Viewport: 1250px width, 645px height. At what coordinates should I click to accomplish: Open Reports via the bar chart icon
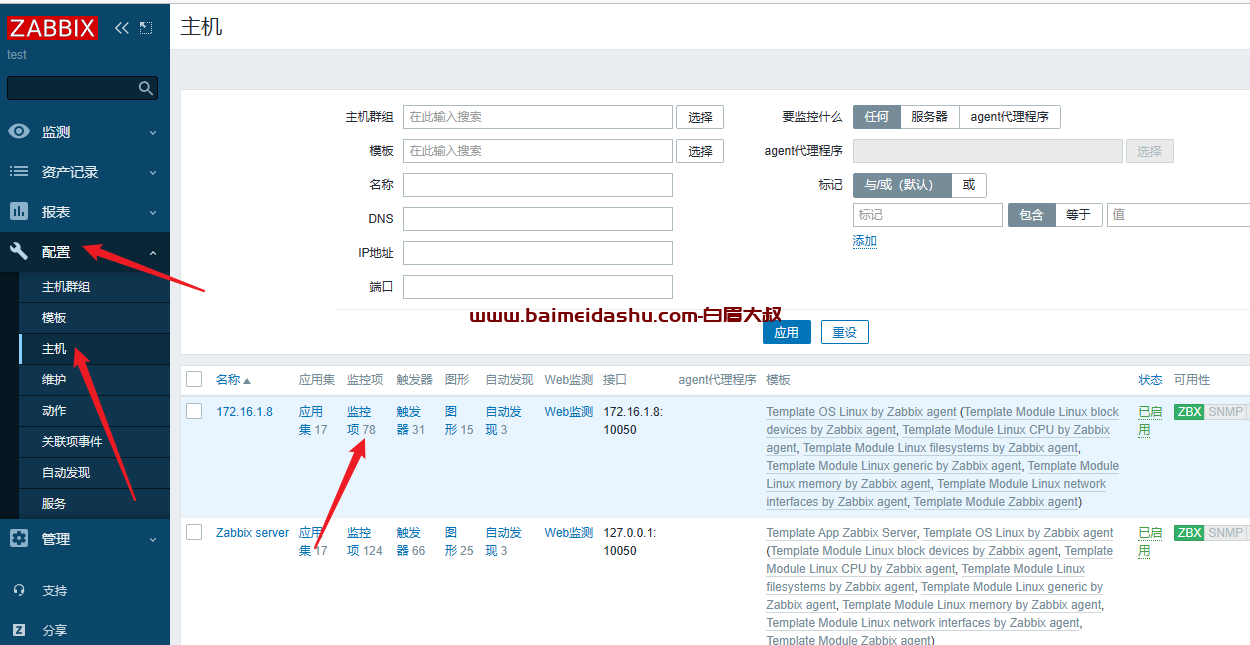pos(19,212)
